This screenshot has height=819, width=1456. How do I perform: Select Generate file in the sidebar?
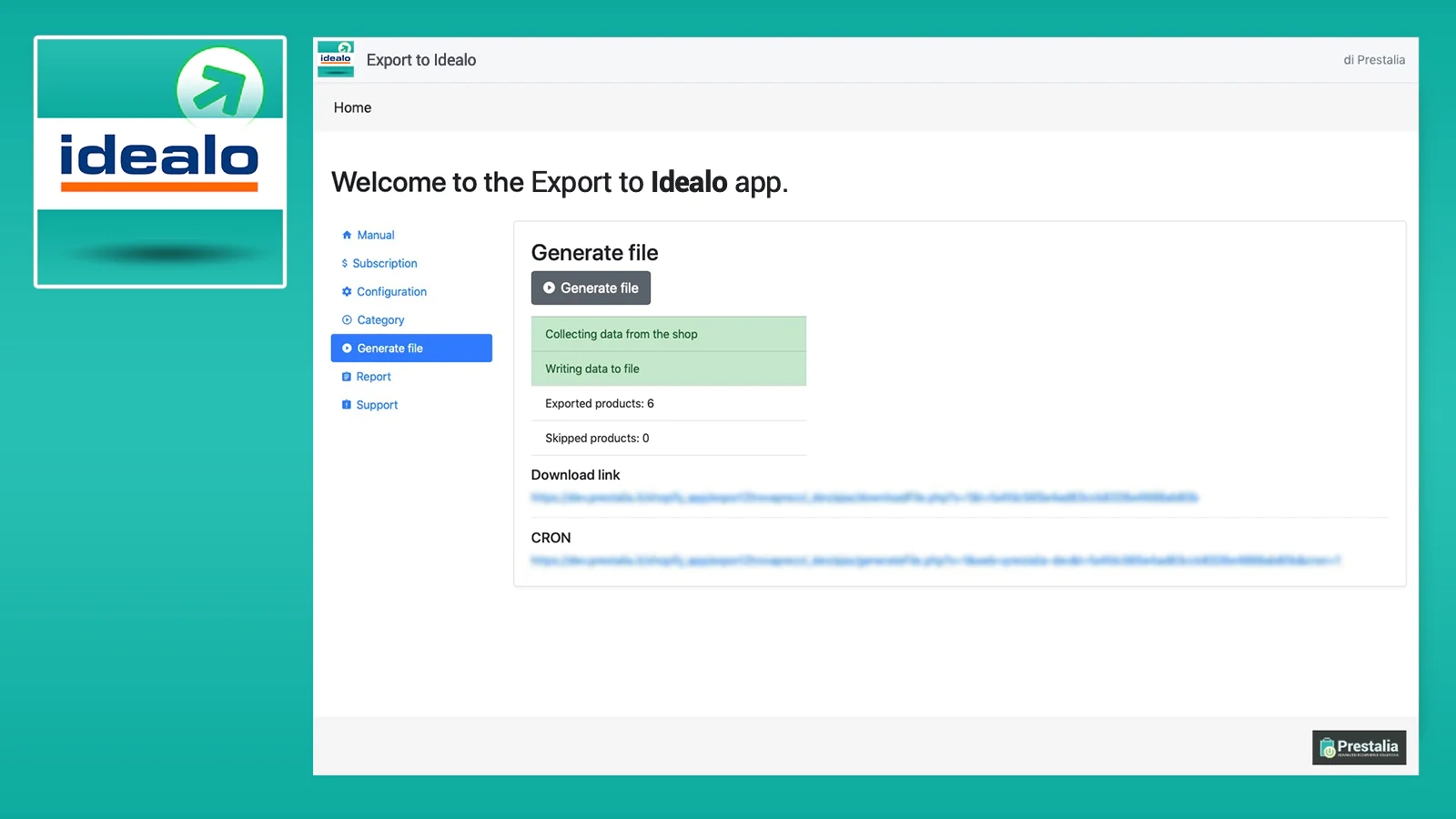[x=411, y=348]
